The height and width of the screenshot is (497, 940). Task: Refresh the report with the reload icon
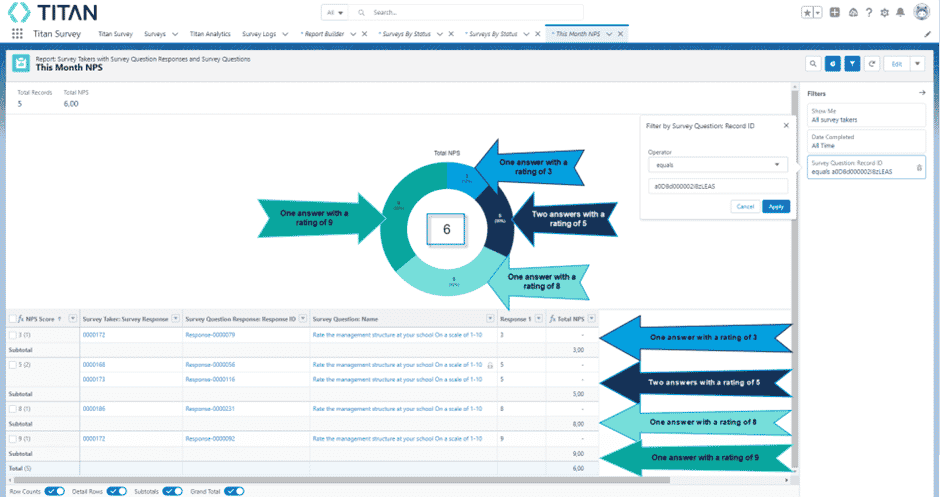pos(872,63)
